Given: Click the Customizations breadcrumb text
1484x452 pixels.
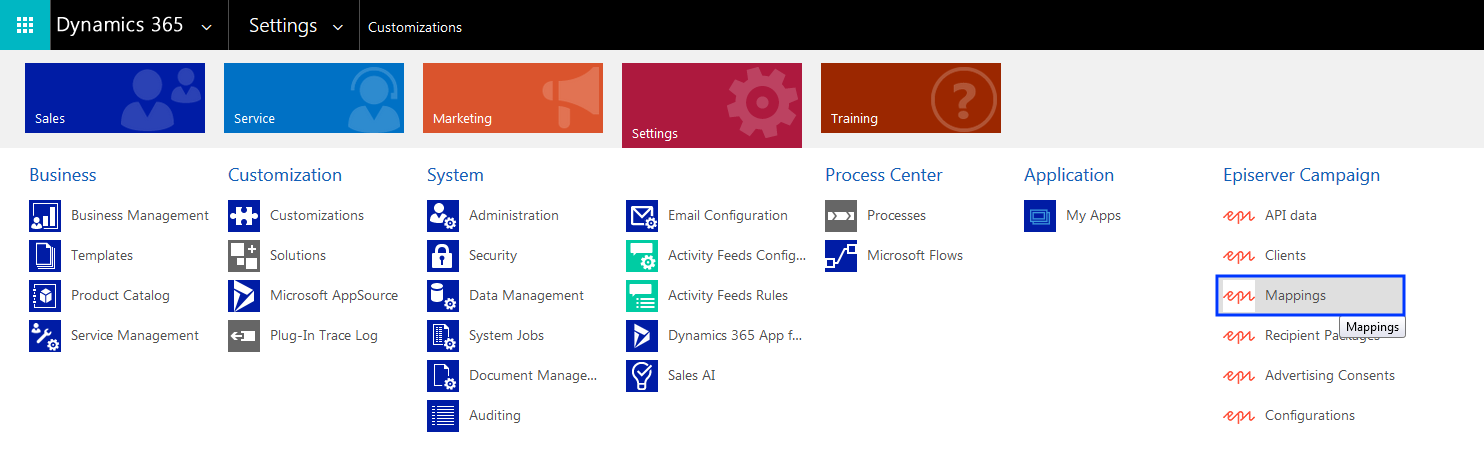Looking at the screenshot, I should pyautogui.click(x=415, y=27).
